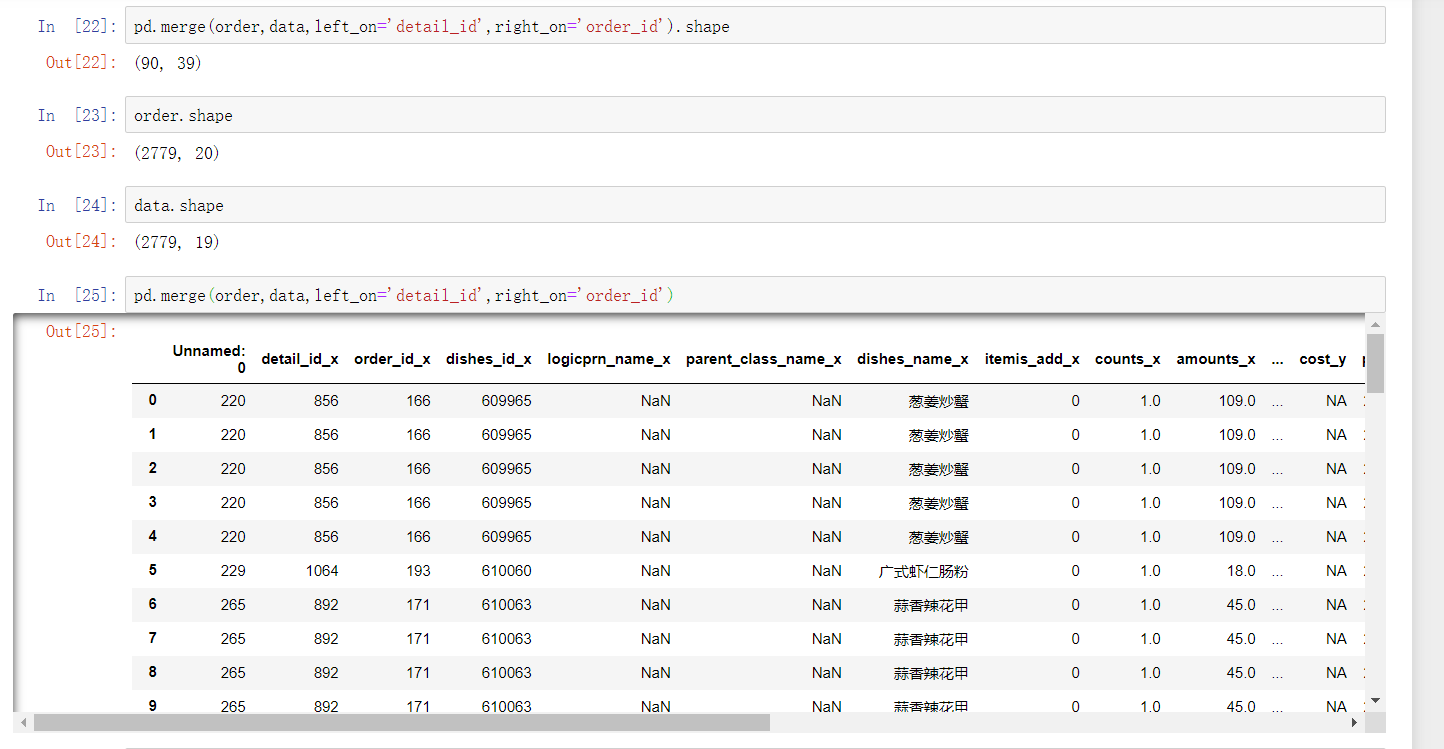Click the row index 5 label
The width and height of the screenshot is (1444, 749).
tap(153, 570)
